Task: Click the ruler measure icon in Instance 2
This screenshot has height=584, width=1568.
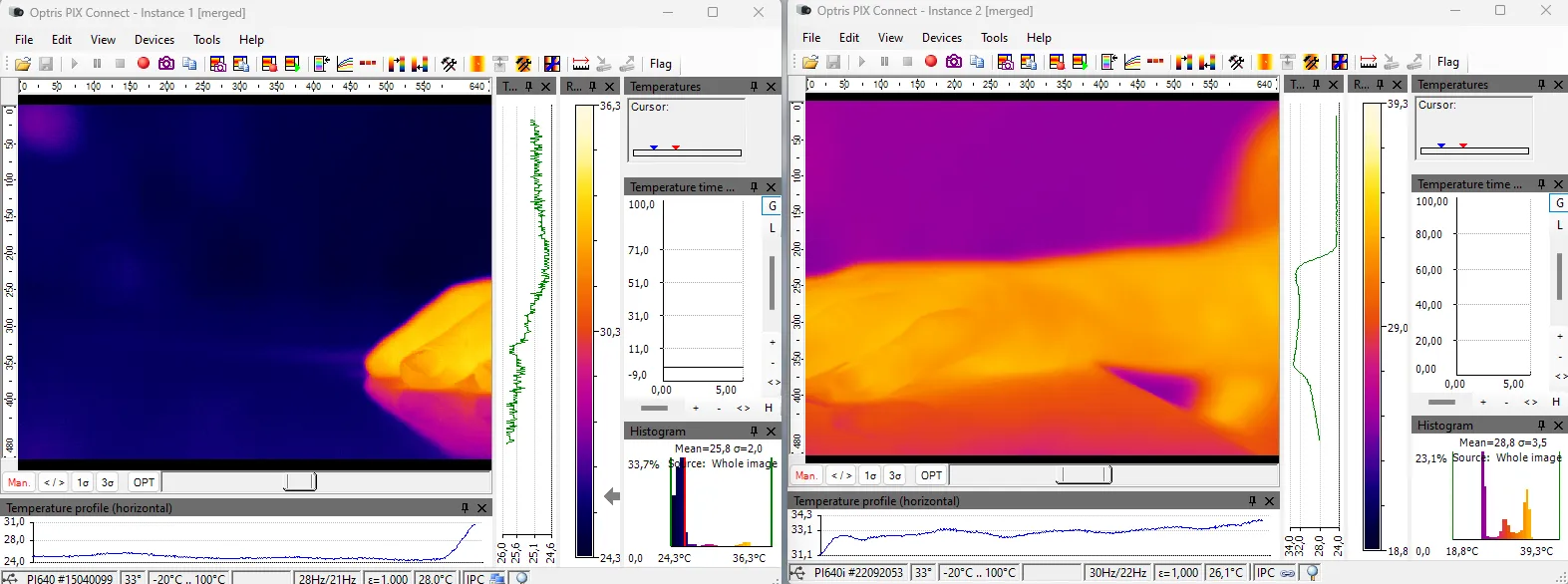Action: click(1368, 62)
